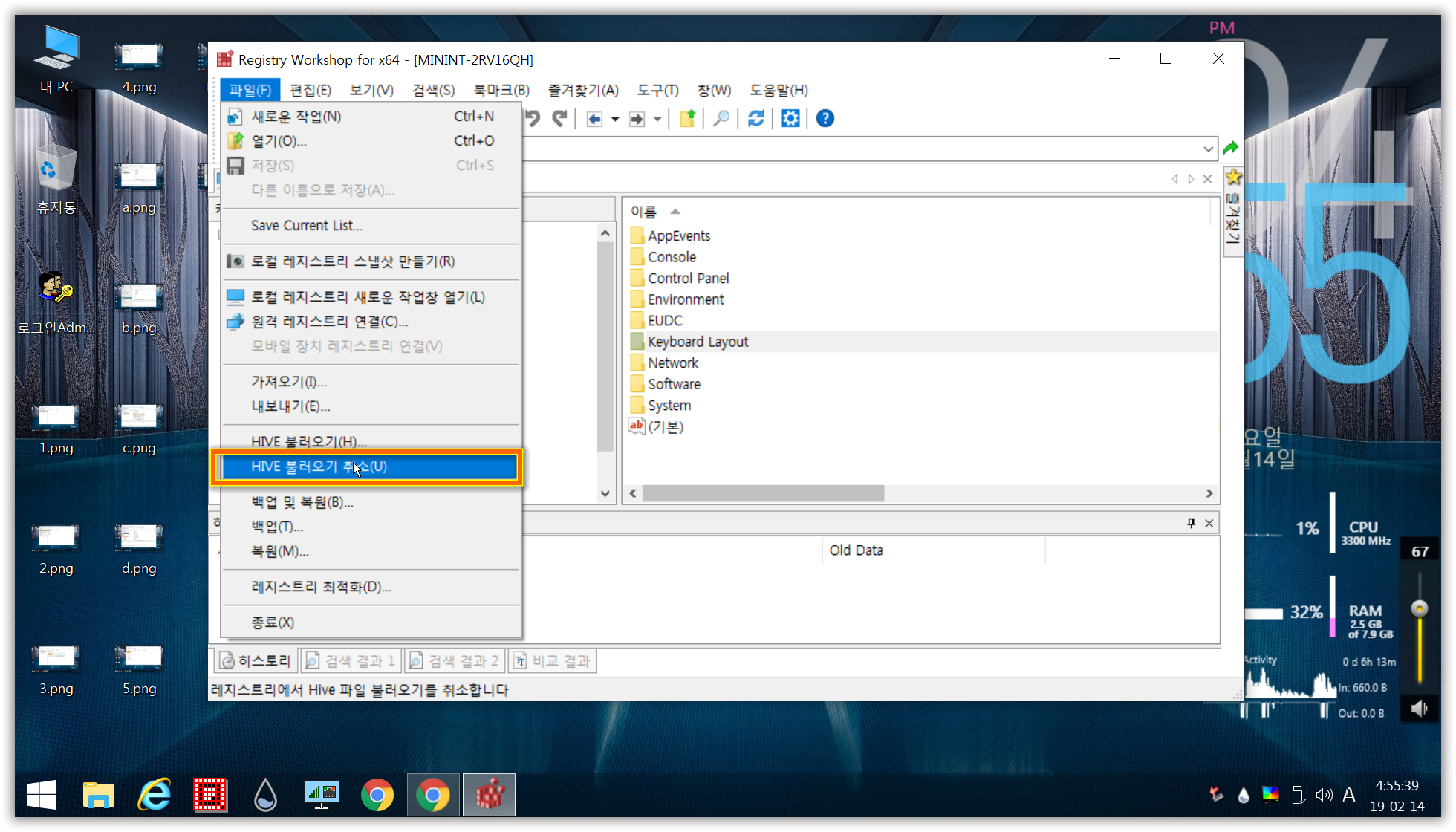The height and width of the screenshot is (832, 1456).
Task: Choose 종료(X) to exit
Action: 371,623
